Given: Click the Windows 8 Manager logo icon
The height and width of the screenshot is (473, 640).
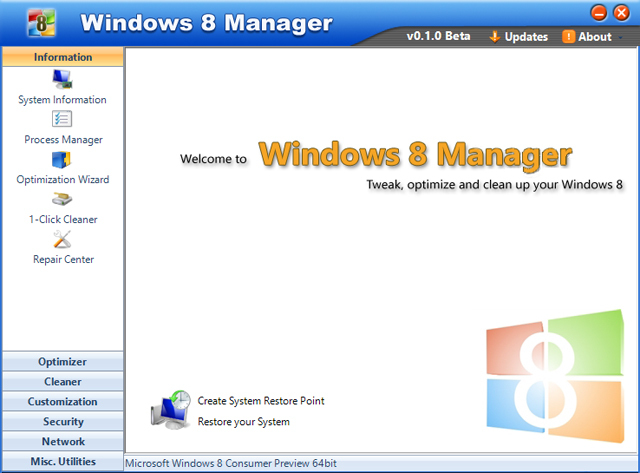Looking at the screenshot, I should pos(39,22).
